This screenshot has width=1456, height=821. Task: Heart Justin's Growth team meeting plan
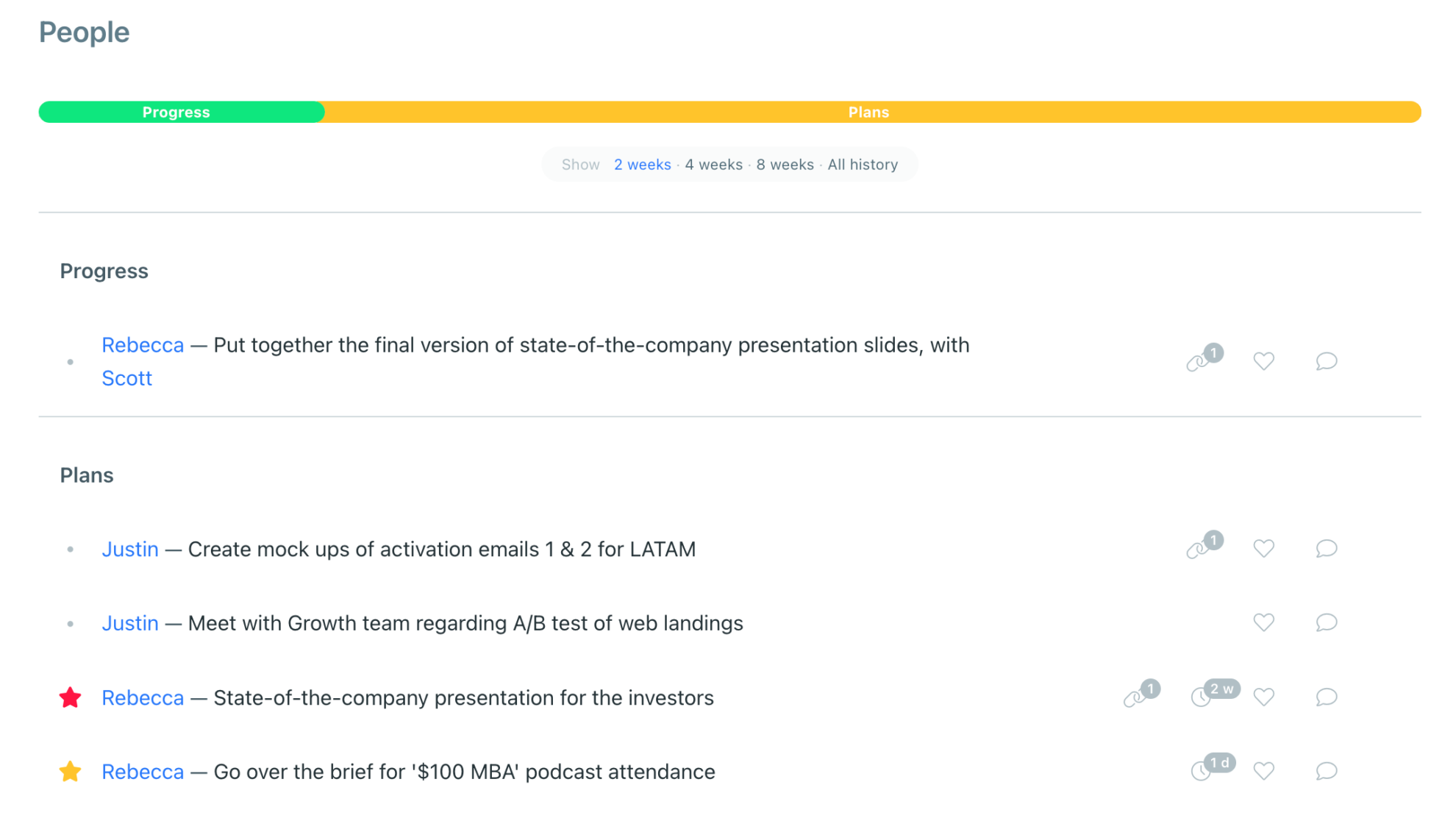1264,623
